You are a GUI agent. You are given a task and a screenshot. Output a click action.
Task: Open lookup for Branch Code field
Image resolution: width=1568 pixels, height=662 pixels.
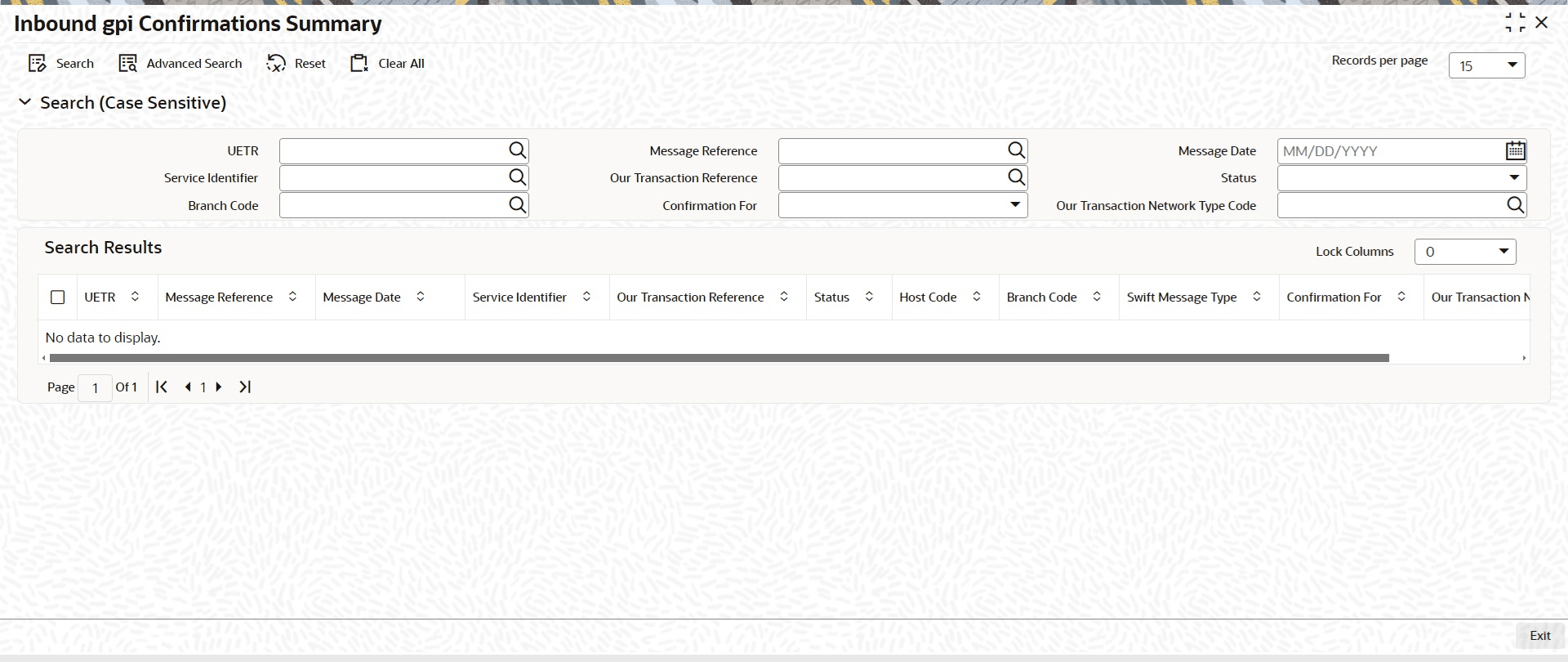[517, 205]
